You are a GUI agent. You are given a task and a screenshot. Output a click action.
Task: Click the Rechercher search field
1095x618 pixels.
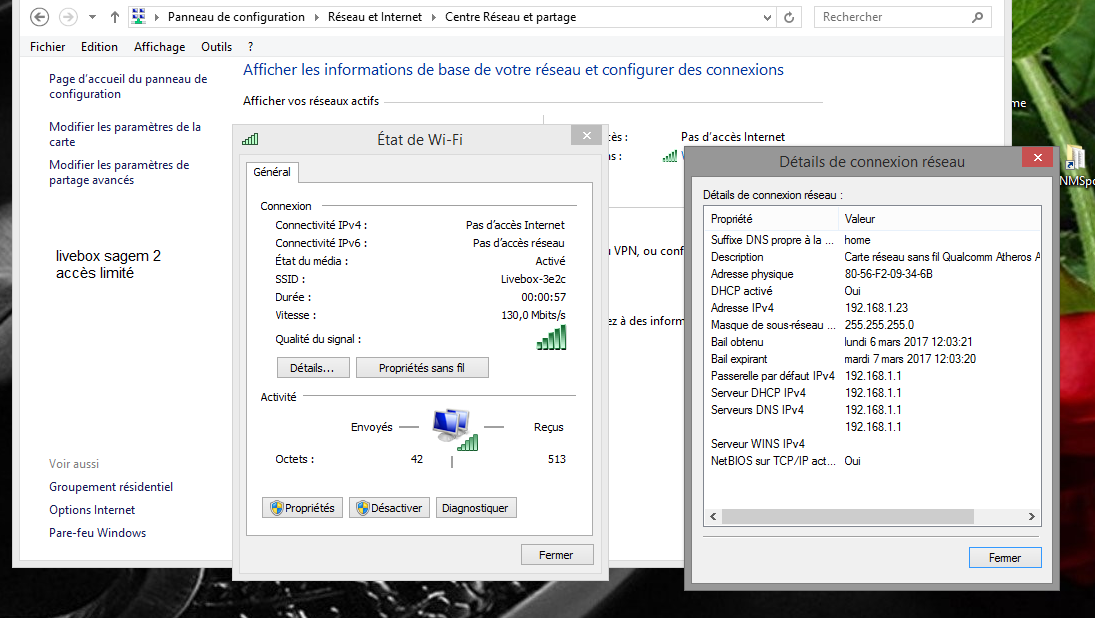(x=890, y=17)
